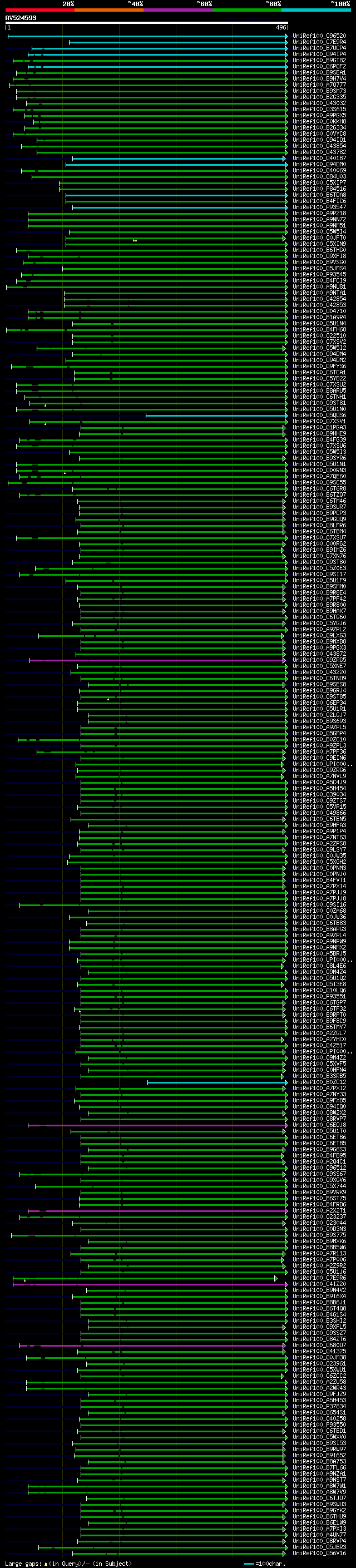The image size is (356, 1568).
Task: Select hit UniRef100_Q6EP34
Action: pyautogui.click(x=319, y=703)
